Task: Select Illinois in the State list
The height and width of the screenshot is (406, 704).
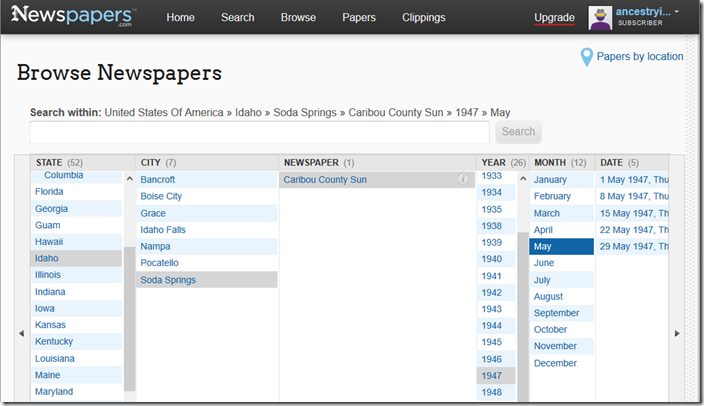Action: point(76,275)
